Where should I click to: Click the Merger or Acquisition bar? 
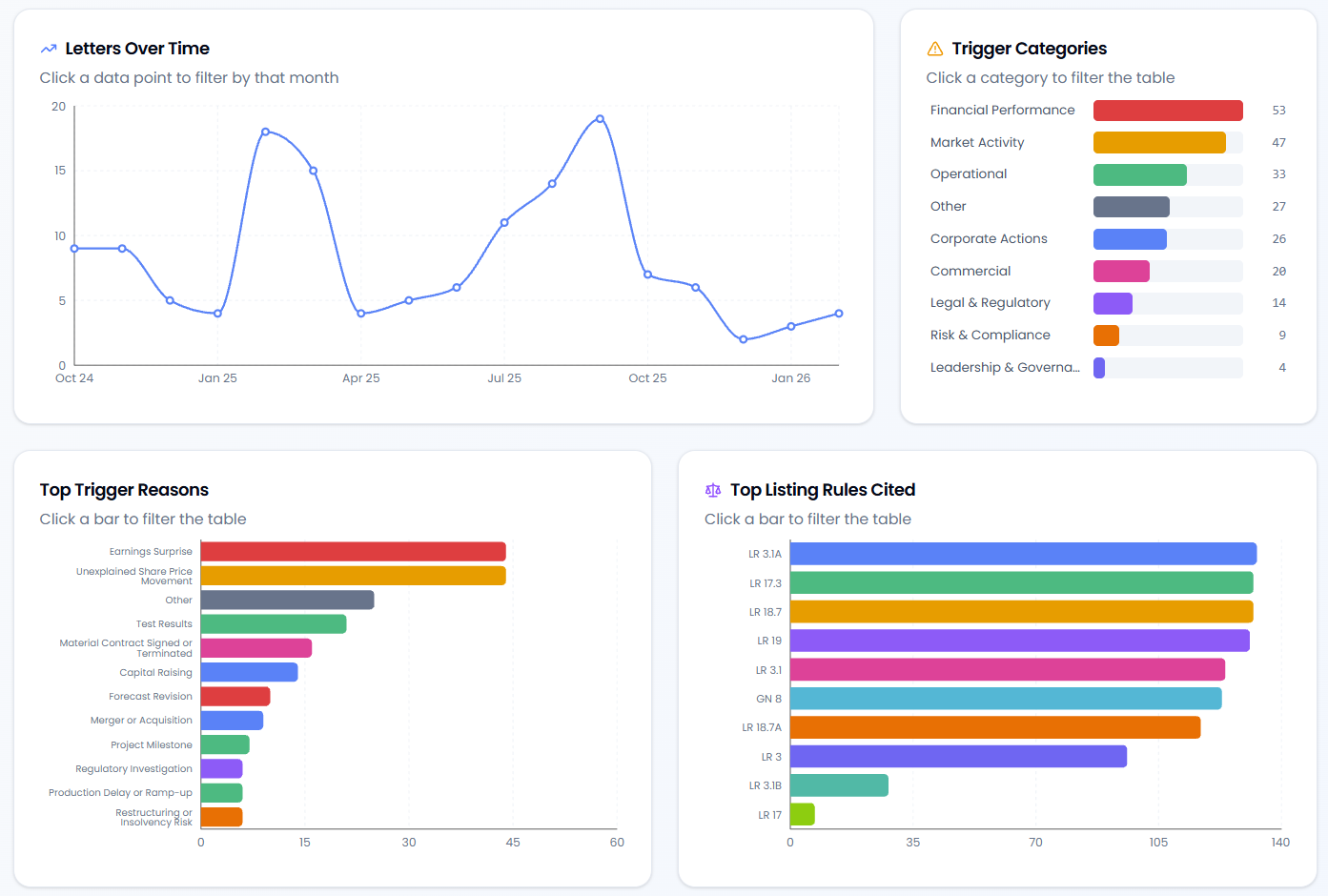click(232, 721)
